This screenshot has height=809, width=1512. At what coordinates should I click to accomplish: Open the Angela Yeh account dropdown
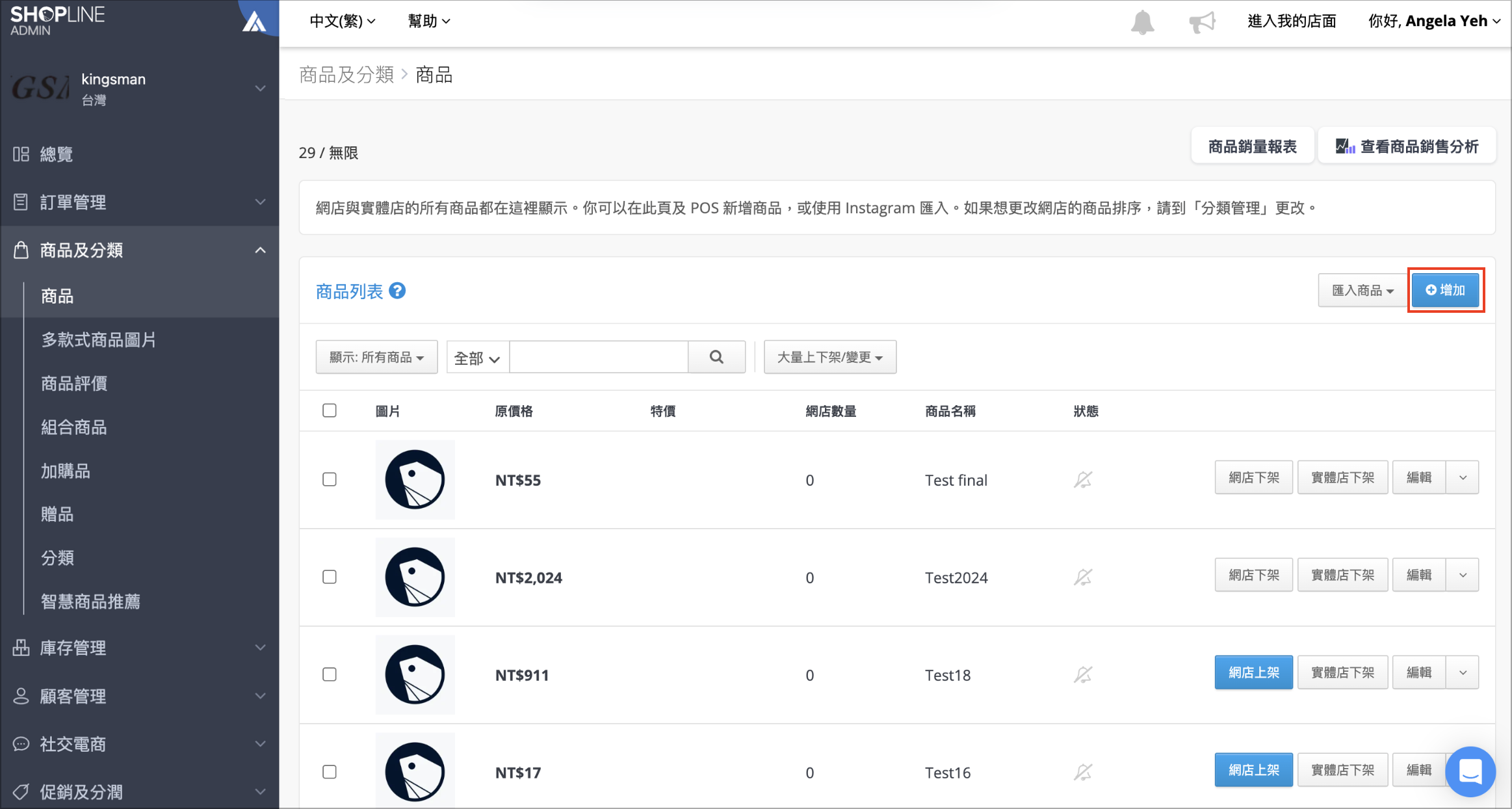pos(1434,21)
